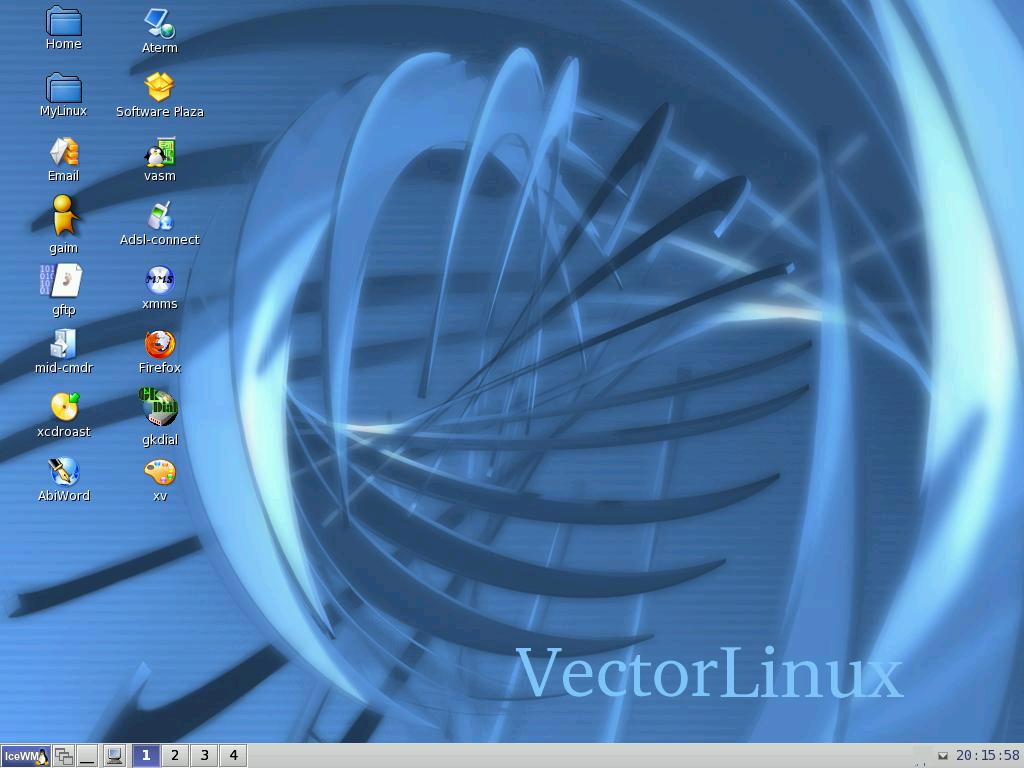Open the gaim messenger icon
Screen dimensions: 1024x768
tap(64, 216)
